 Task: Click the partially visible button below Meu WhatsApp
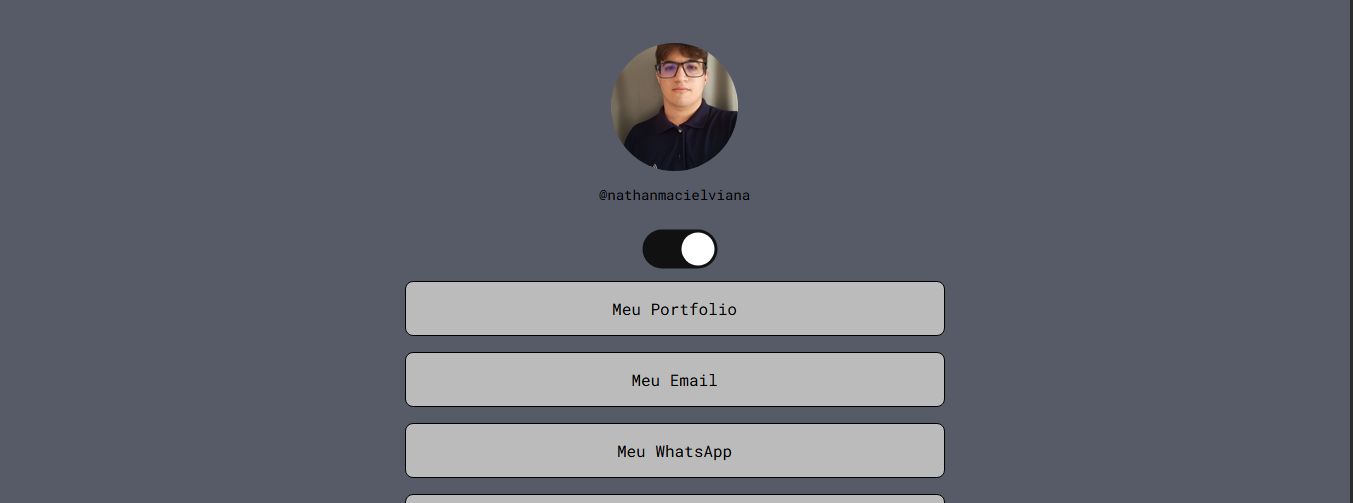[x=674, y=498]
